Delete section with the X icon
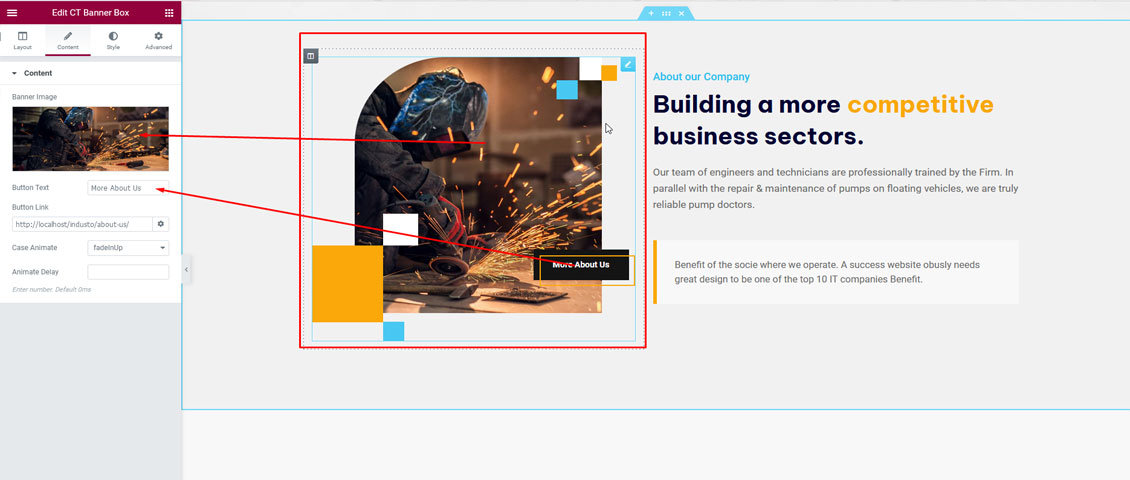Screen dimensions: 1130x480 [681, 13]
